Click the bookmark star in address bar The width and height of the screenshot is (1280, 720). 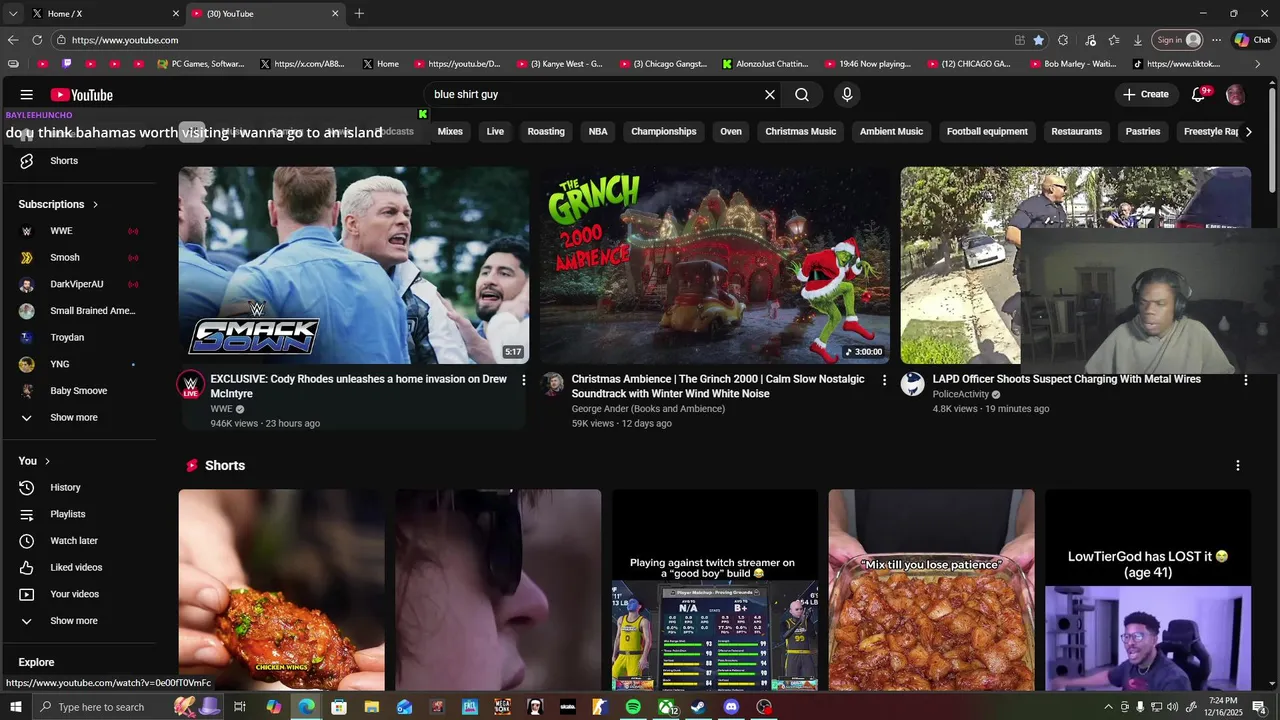coord(1039,40)
